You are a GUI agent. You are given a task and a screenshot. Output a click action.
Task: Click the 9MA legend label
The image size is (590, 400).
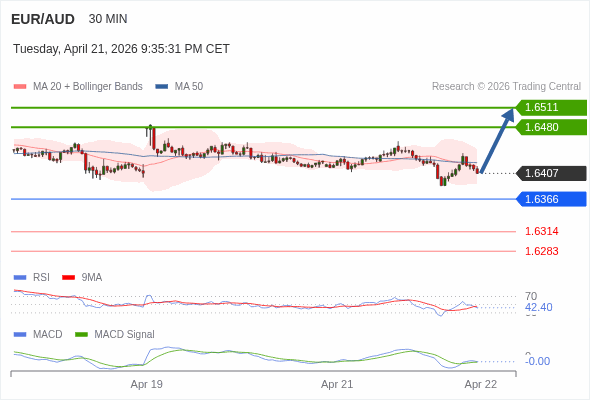(92, 278)
